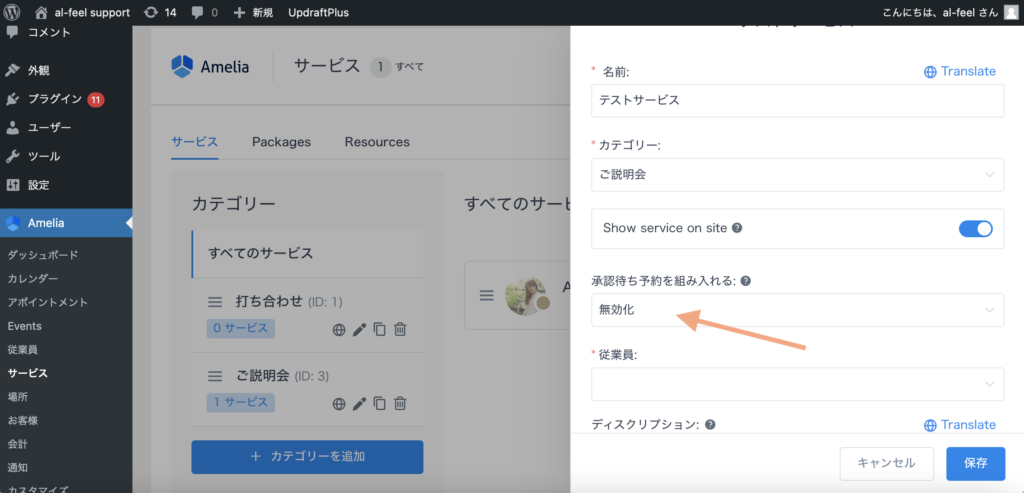The height and width of the screenshot is (493, 1024).
Task: Duplicate the ご説明会 category
Action: pos(379,403)
